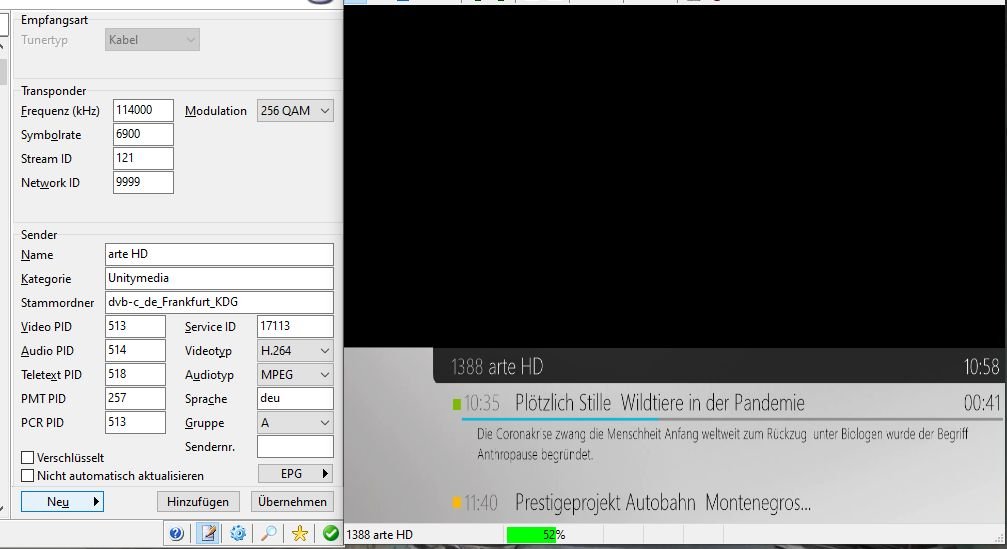Click the Symbolrate field with 6900

(x=143, y=134)
